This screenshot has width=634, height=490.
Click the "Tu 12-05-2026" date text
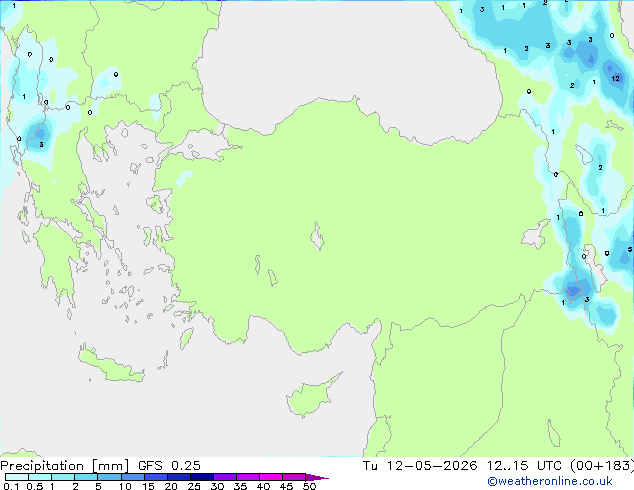[x=420, y=466]
